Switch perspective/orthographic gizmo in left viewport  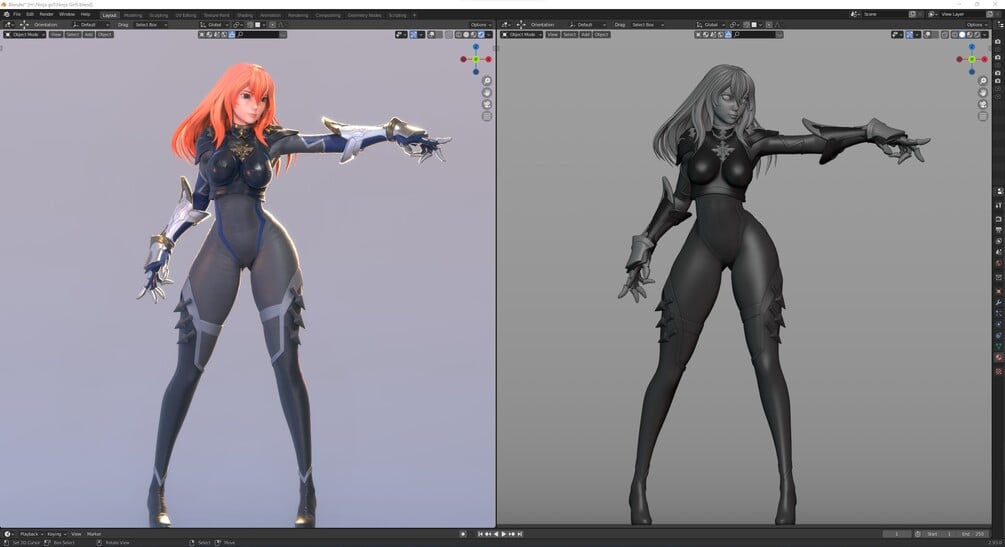(x=487, y=116)
